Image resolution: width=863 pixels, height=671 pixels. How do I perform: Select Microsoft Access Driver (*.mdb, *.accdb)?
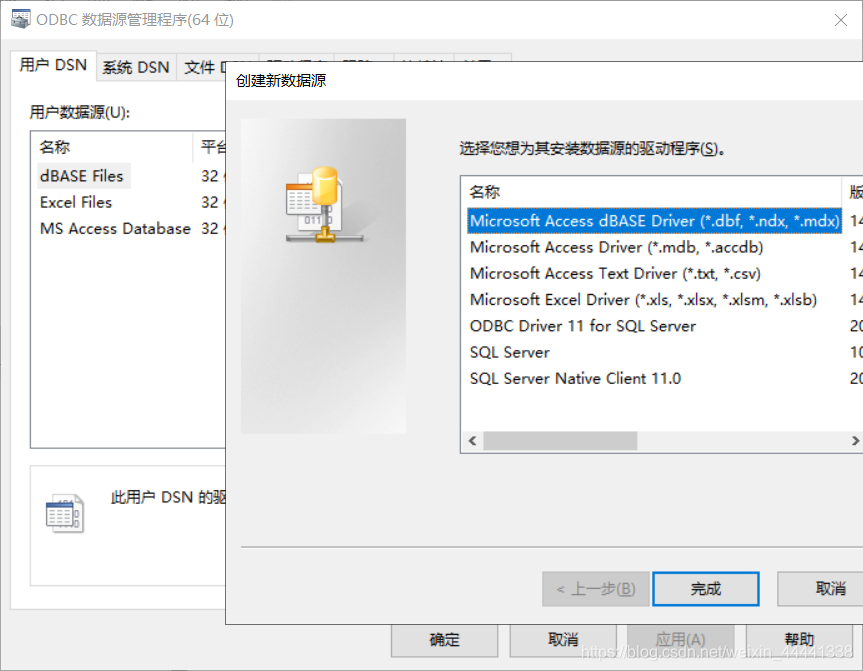tap(616, 247)
